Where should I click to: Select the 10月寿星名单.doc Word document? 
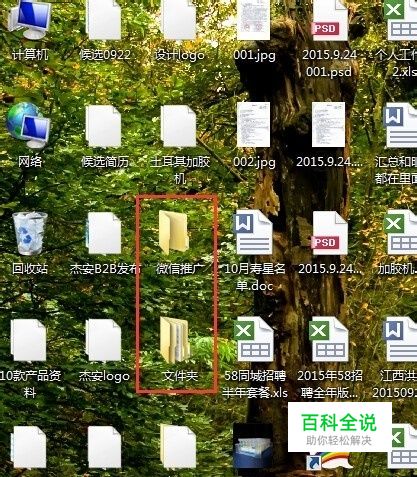(x=253, y=233)
